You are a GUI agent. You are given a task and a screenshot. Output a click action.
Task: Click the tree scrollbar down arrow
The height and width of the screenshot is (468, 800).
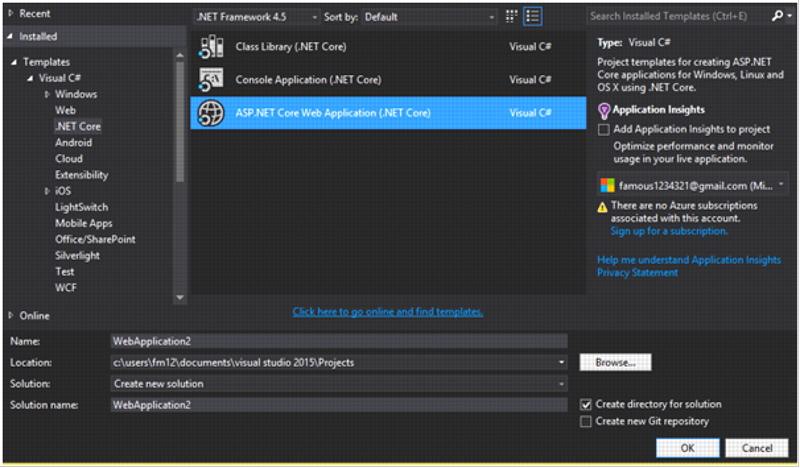click(180, 298)
